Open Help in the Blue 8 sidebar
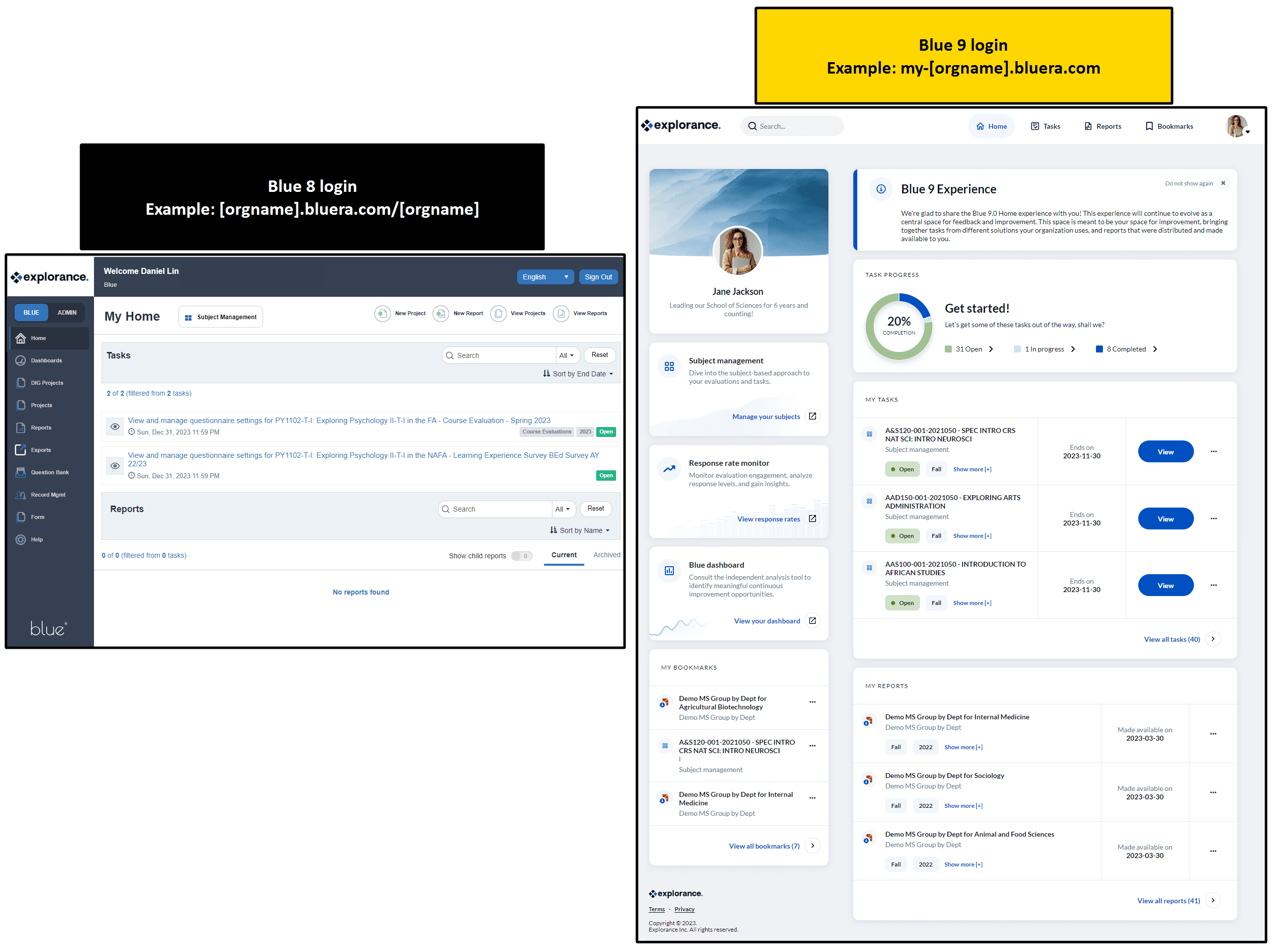The width and height of the screenshot is (1272, 952). click(x=37, y=540)
